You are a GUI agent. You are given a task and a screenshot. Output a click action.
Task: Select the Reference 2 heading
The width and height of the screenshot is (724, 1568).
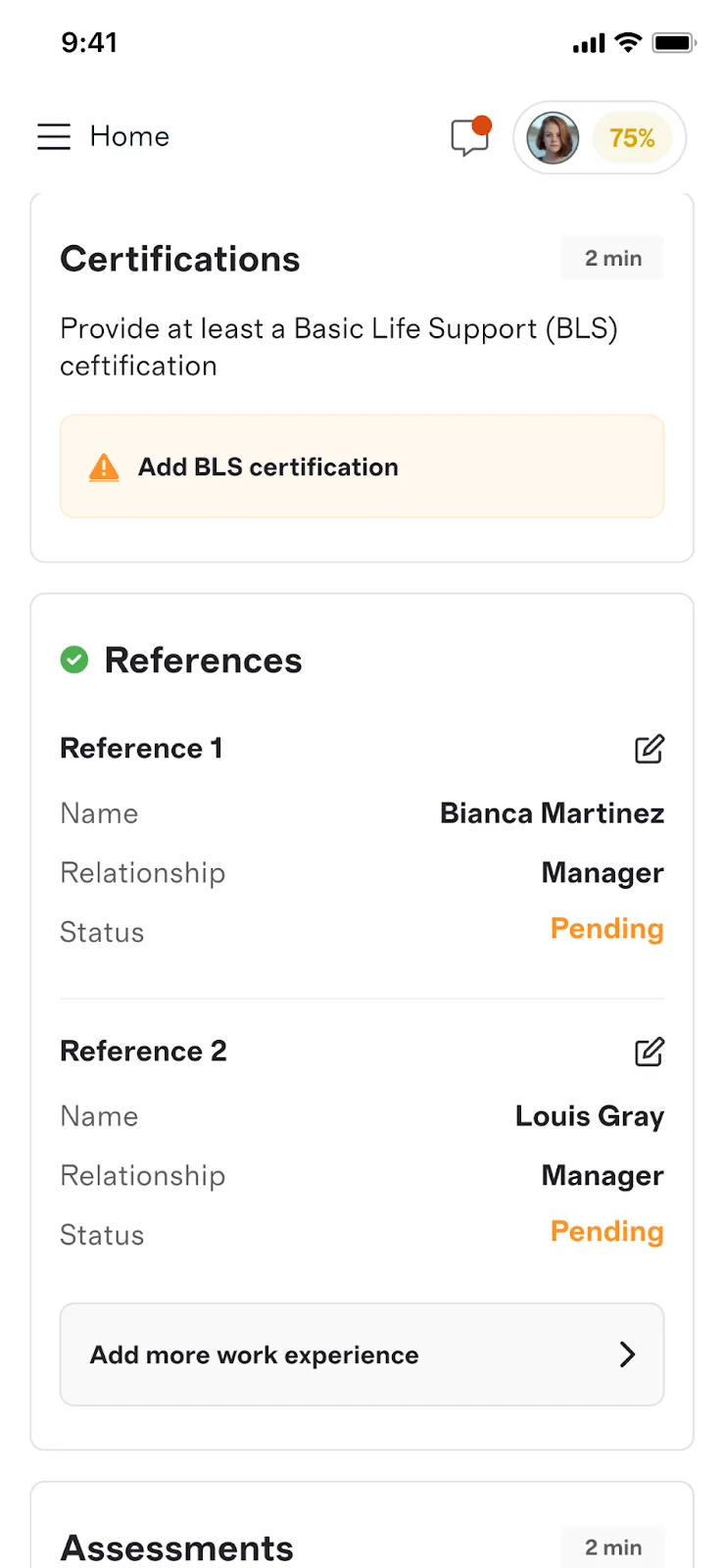[x=144, y=1052]
